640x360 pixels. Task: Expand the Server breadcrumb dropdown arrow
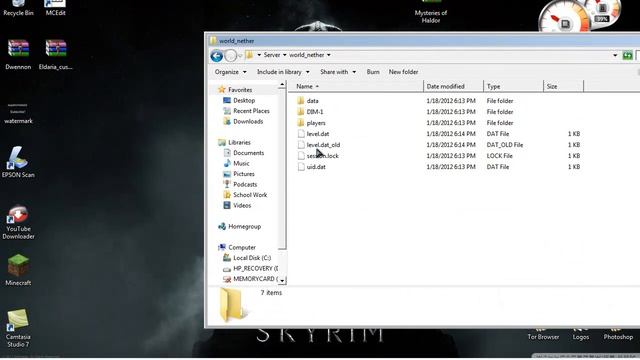284,55
